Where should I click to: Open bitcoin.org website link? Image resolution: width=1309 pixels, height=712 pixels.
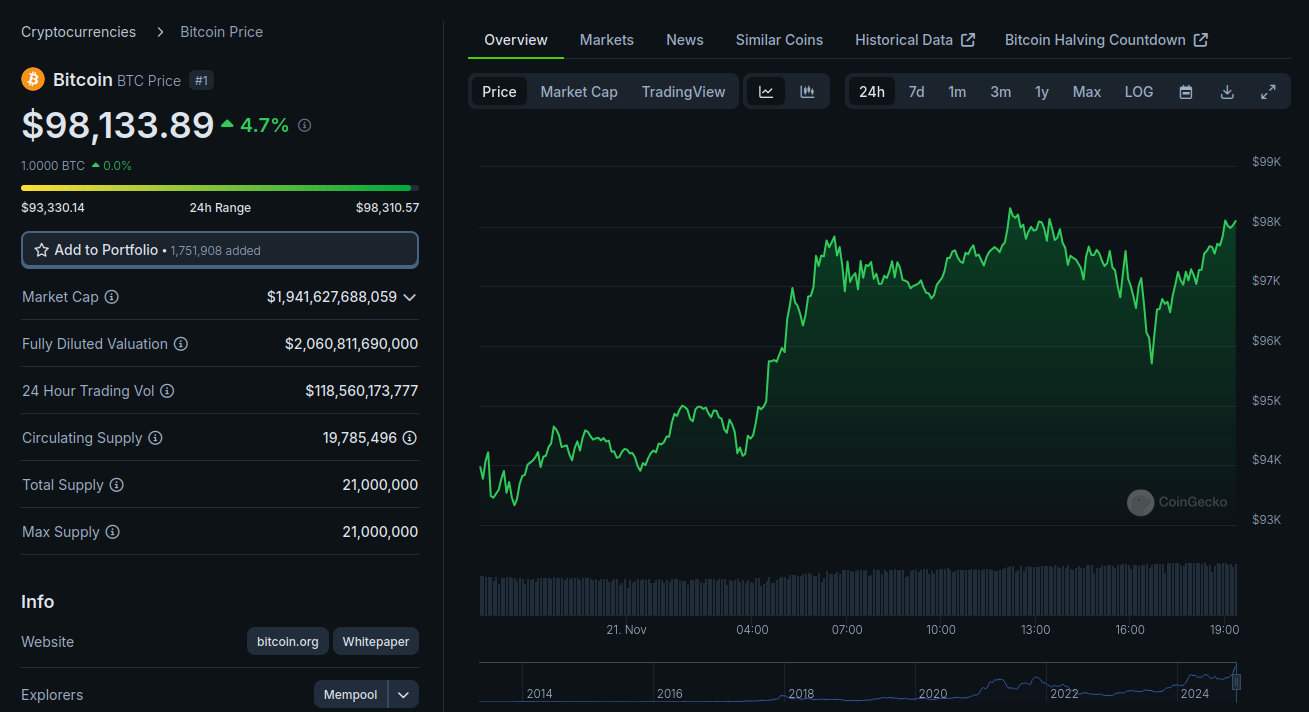pos(288,642)
